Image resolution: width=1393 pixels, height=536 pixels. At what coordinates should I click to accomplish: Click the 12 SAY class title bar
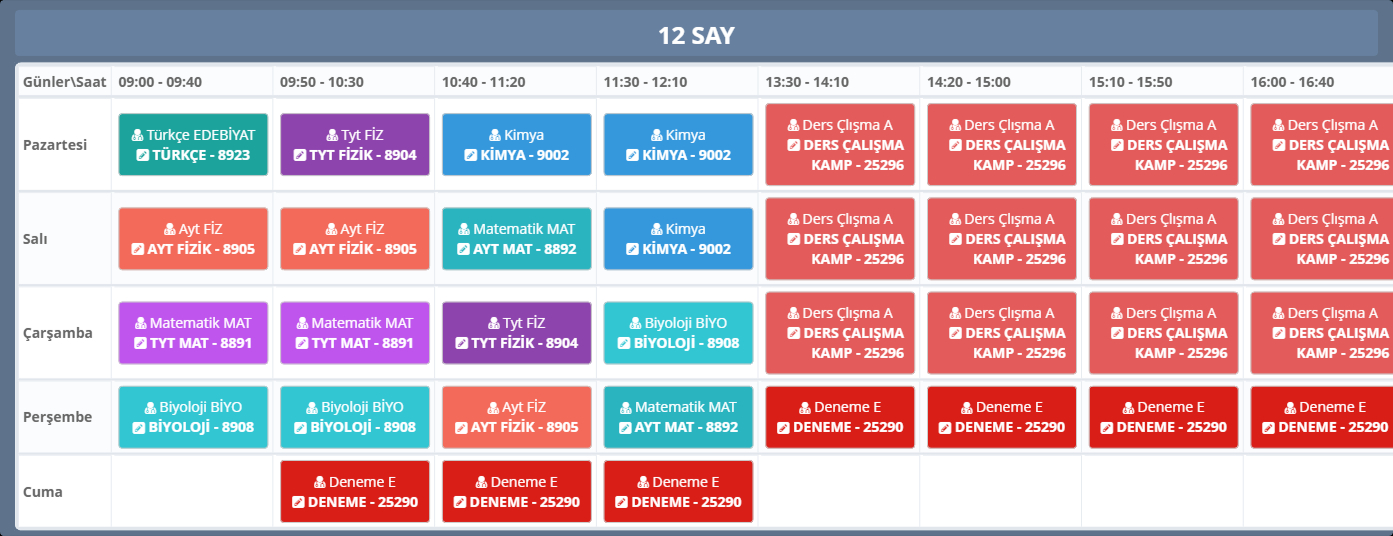[x=696, y=36]
